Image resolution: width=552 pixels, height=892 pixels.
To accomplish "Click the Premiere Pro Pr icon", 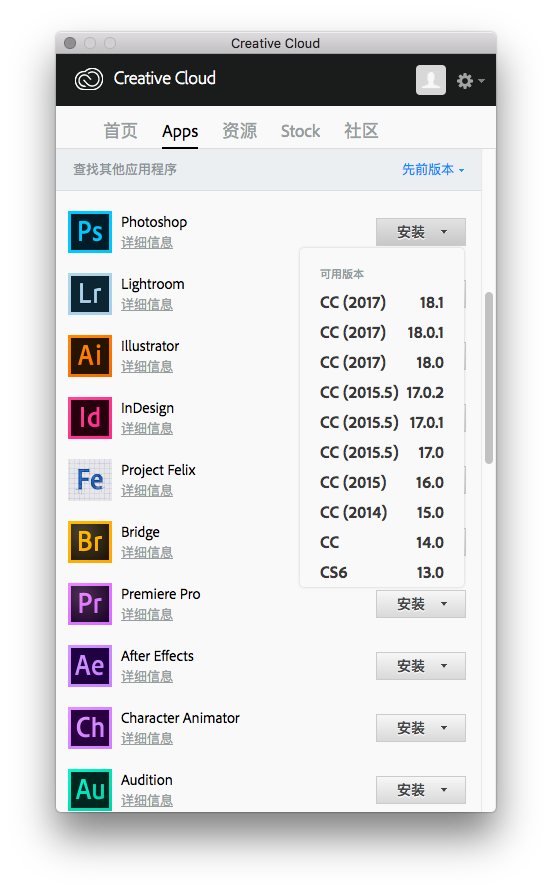I will (90, 604).
